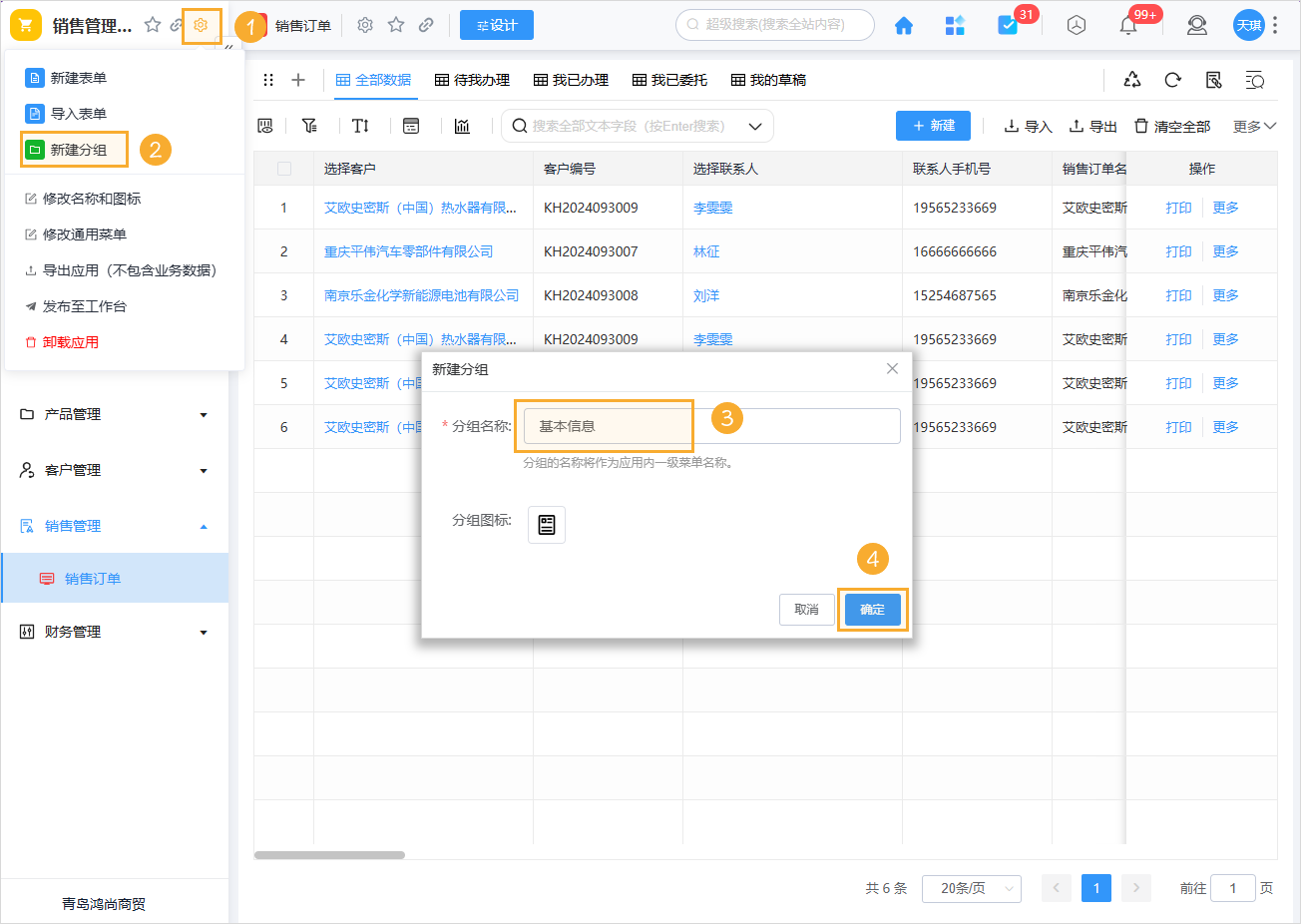Expand the 产品管理 menu group
The width and height of the screenshot is (1301, 924).
[x=114, y=414]
